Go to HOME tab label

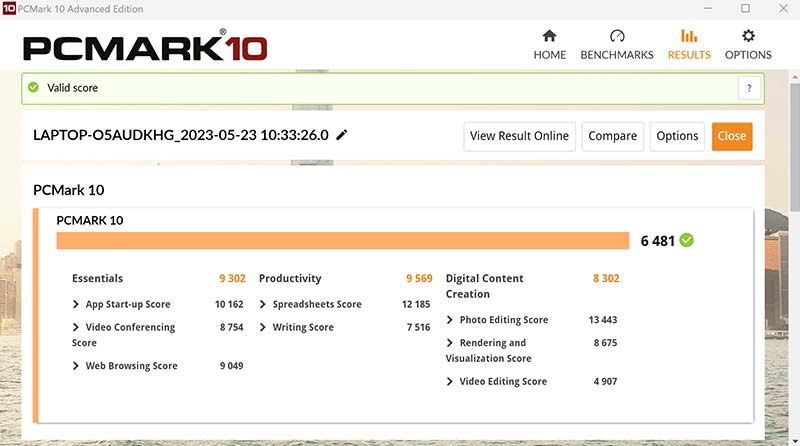coord(549,55)
